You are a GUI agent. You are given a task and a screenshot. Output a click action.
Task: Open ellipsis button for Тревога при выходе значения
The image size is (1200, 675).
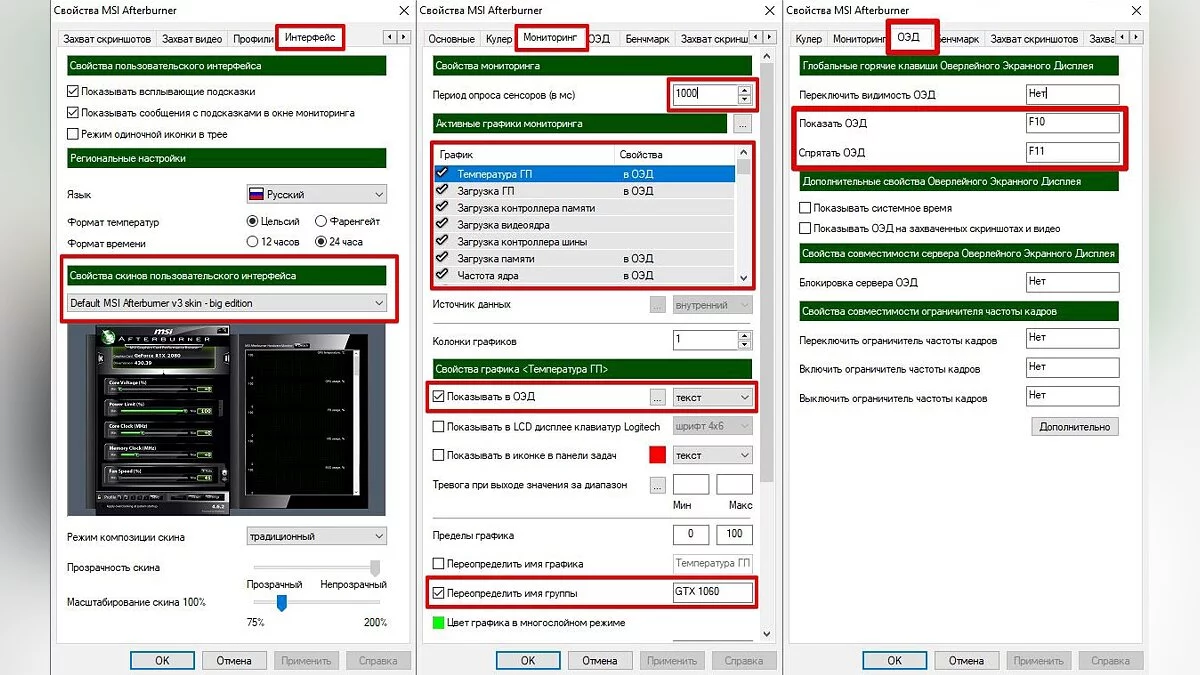click(x=658, y=485)
